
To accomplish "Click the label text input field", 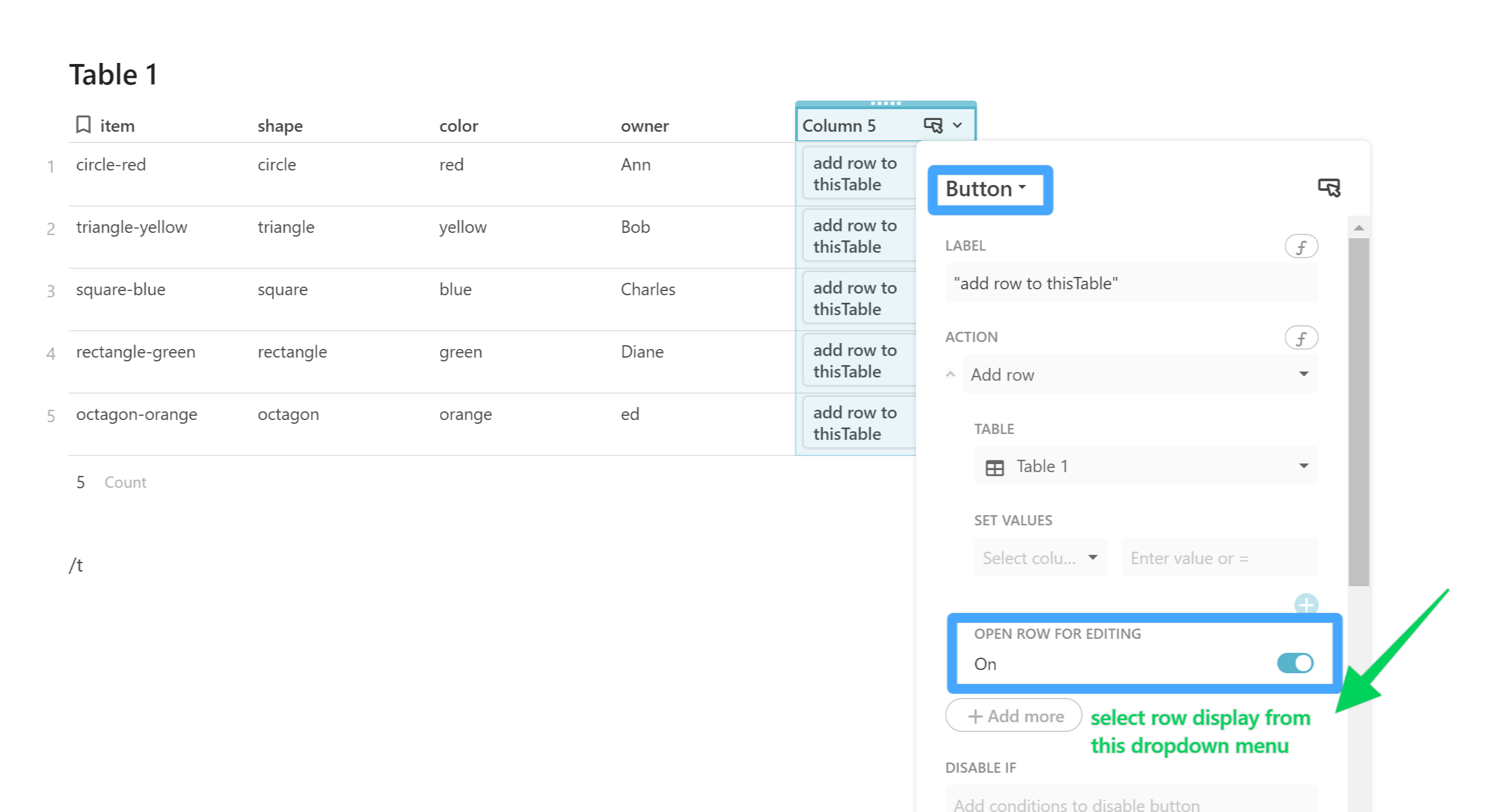I will click(1131, 283).
